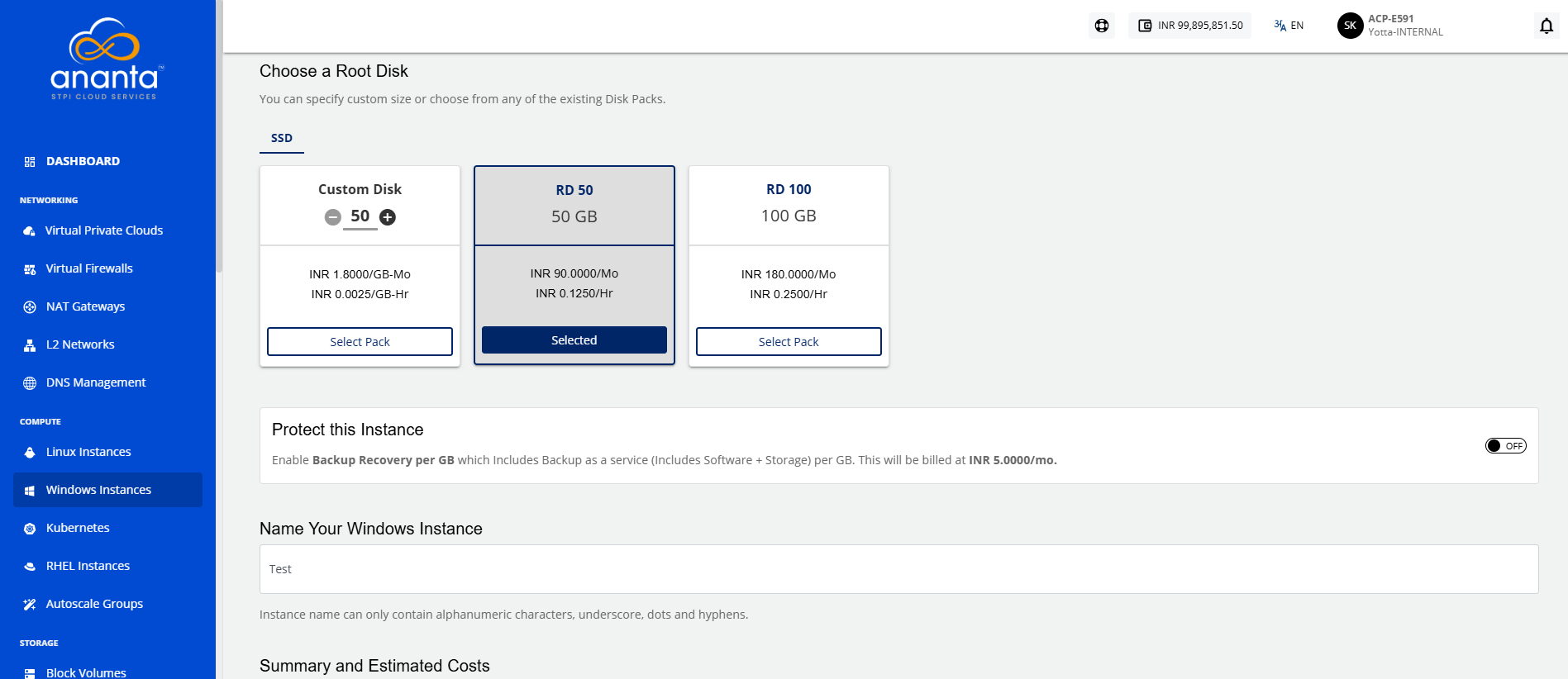Switch to the SSD disk tab
1568x679 pixels.
tap(282, 138)
